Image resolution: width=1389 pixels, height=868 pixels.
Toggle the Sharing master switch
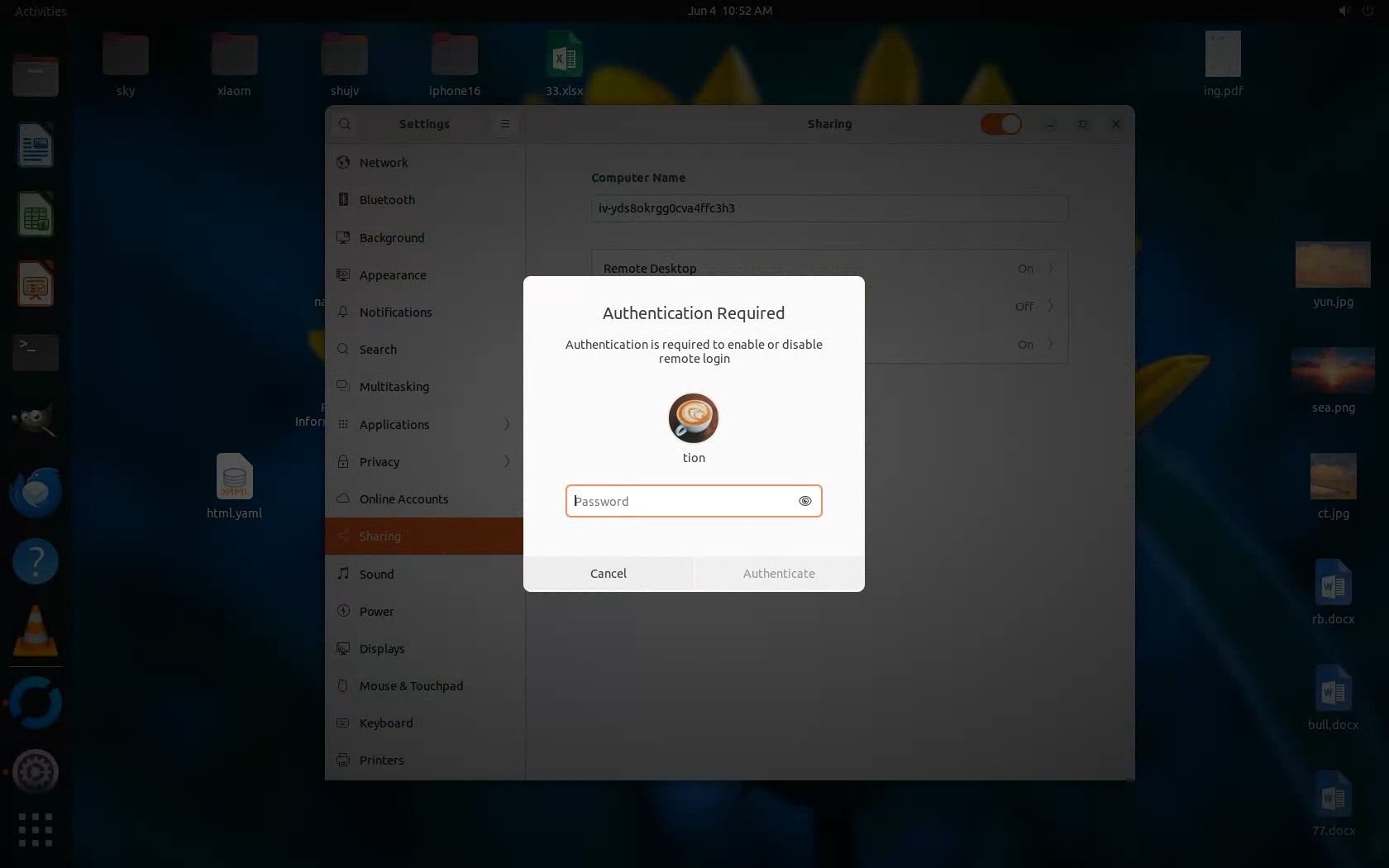coord(1000,124)
